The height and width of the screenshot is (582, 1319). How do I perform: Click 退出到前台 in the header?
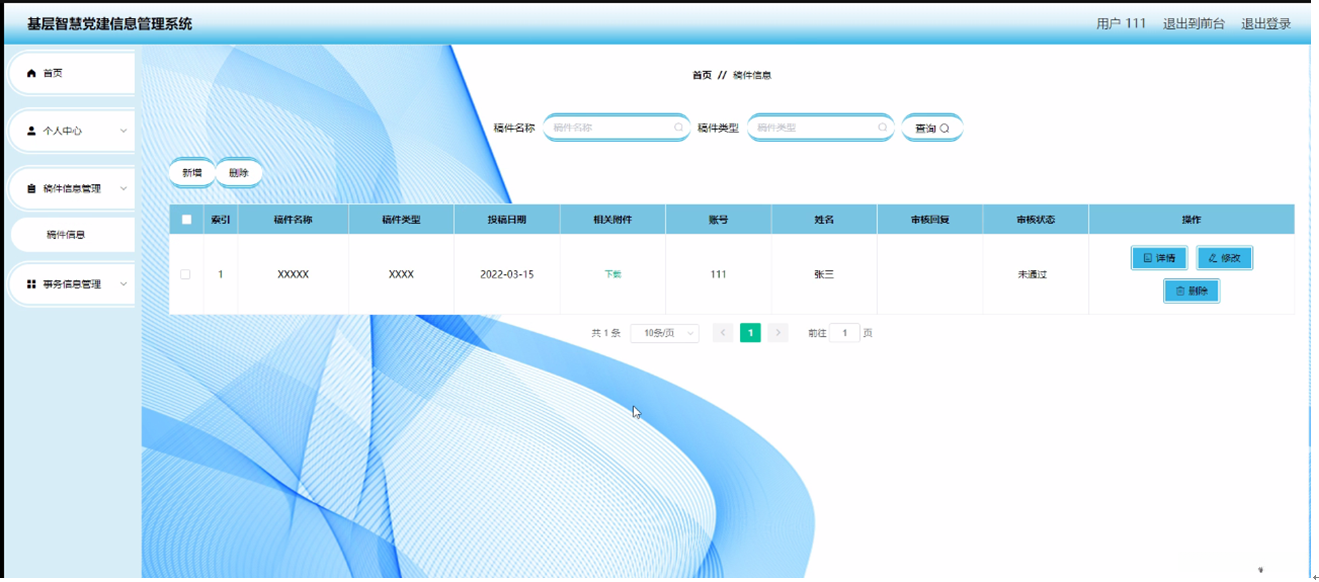point(1193,24)
